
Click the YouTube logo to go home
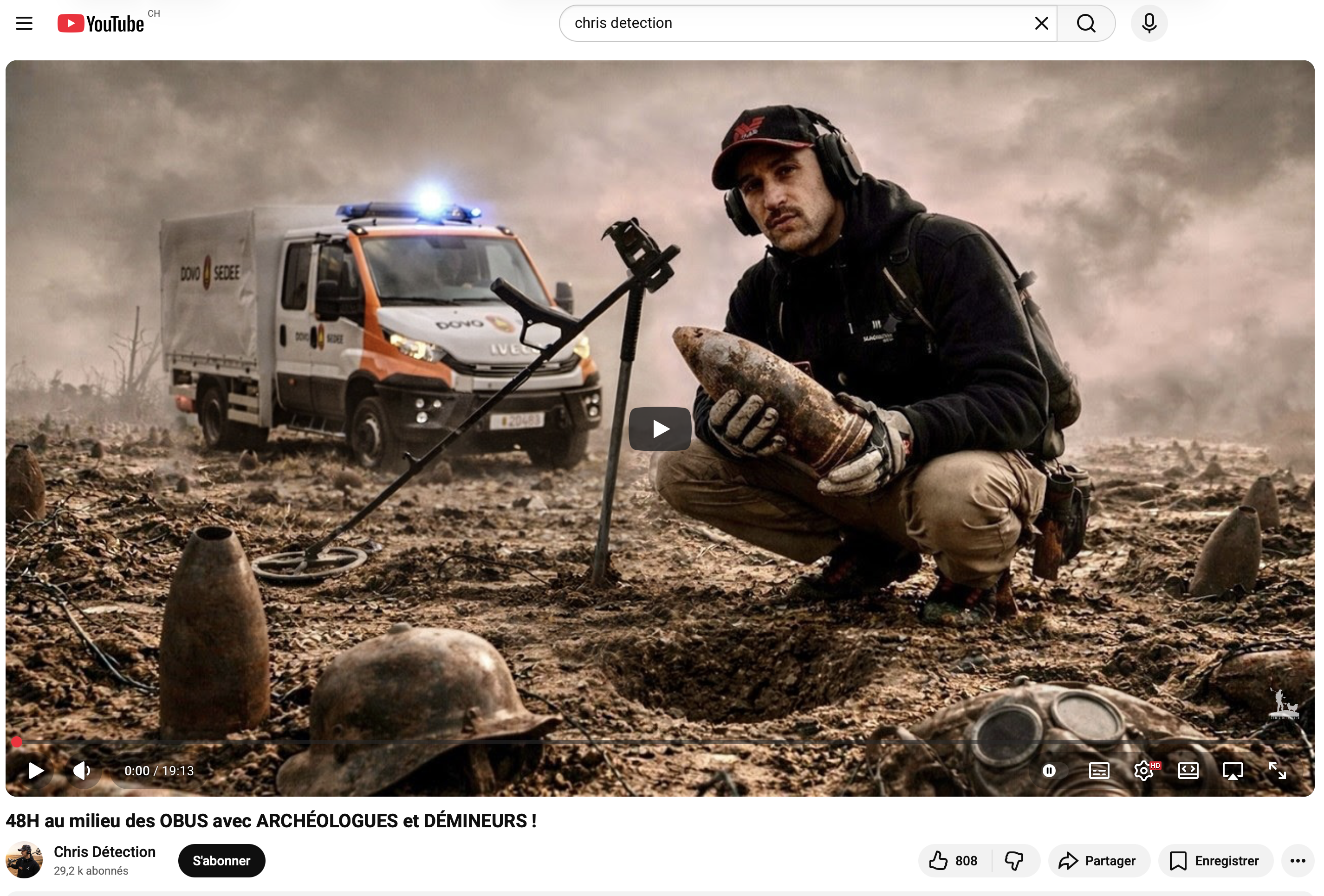(101, 23)
